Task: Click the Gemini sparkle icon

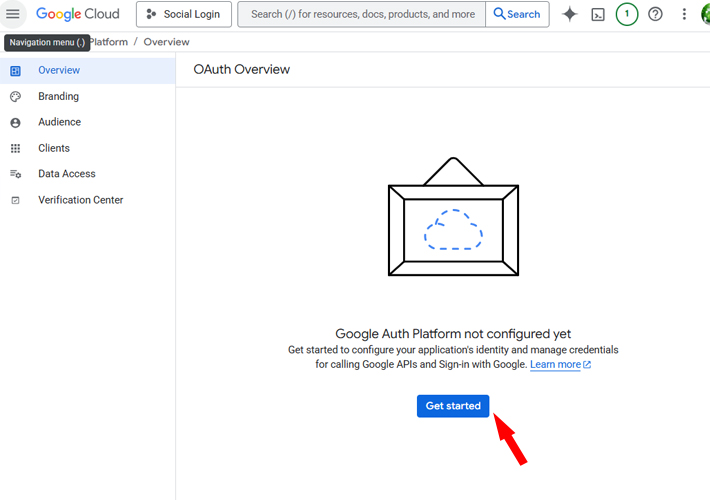Action: pyautogui.click(x=570, y=14)
